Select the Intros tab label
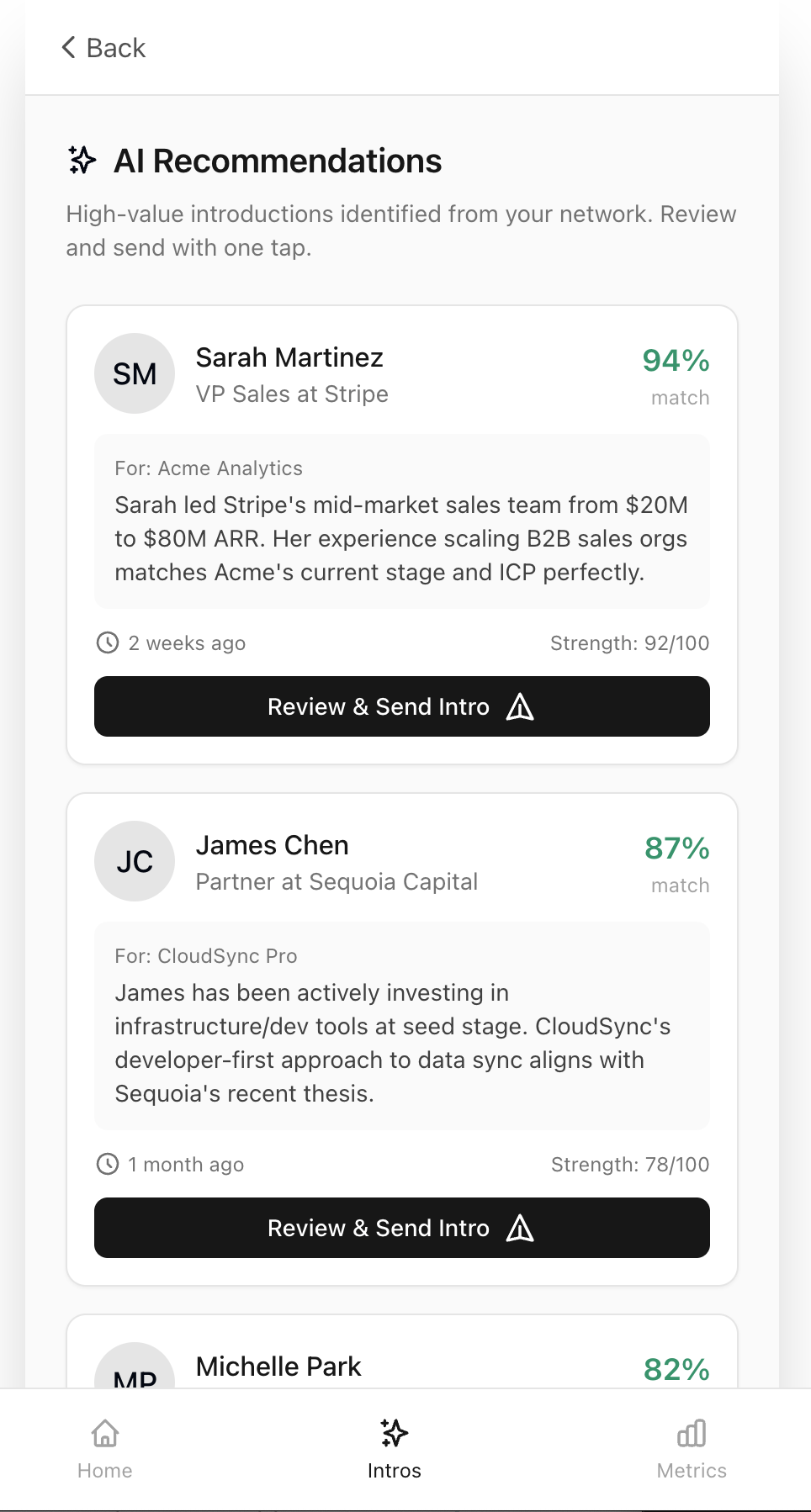The image size is (811, 1512). pyautogui.click(x=394, y=1471)
